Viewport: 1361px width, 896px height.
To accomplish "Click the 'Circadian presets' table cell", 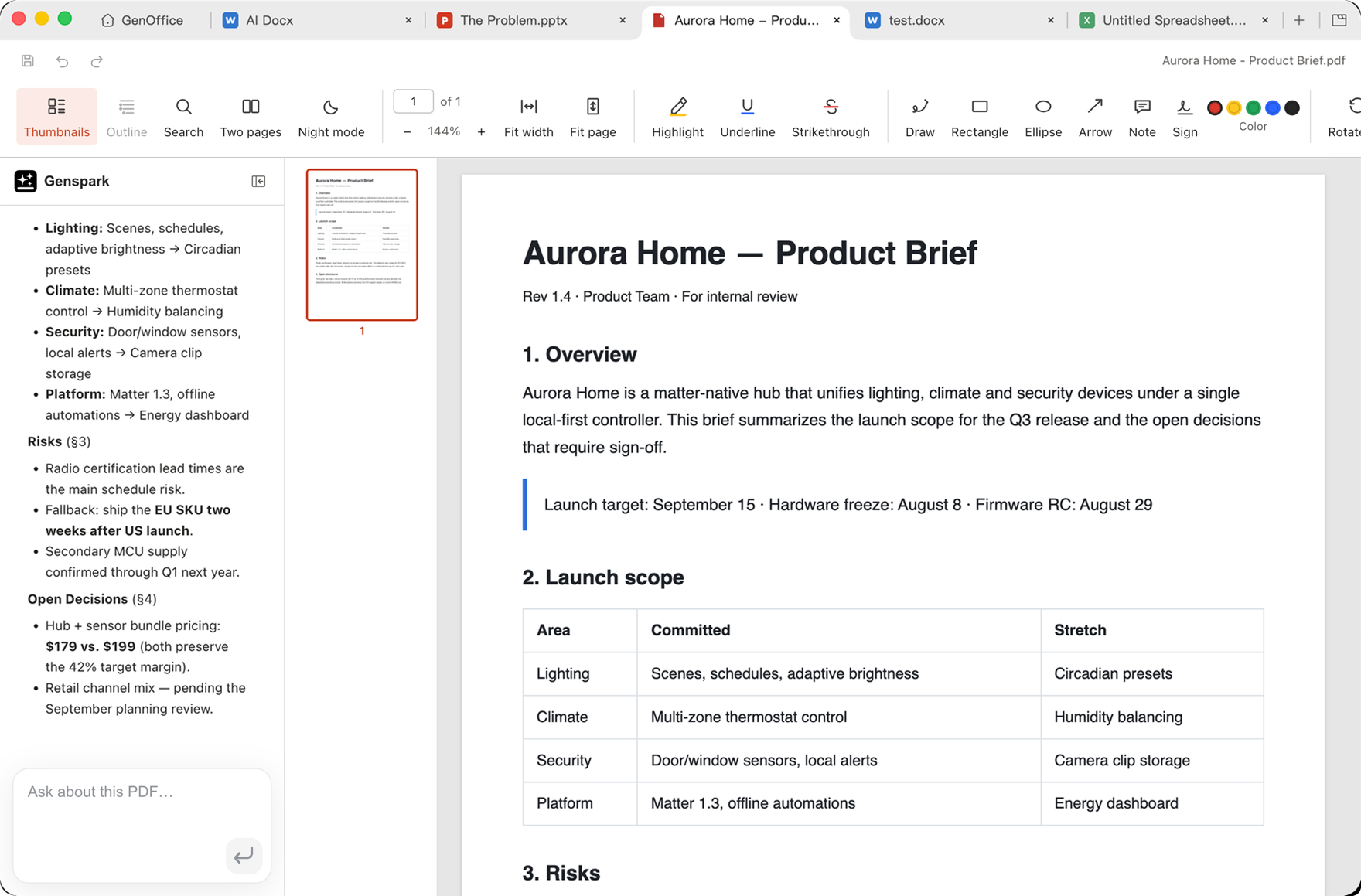I will pos(1151,673).
